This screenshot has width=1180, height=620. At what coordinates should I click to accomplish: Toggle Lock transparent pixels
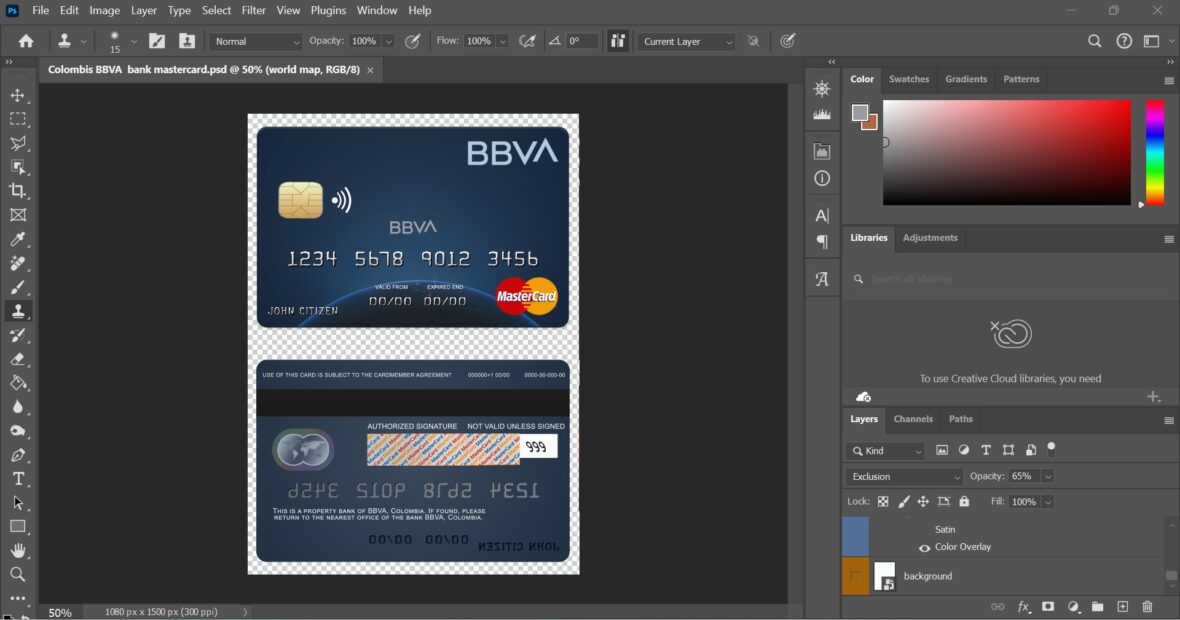pos(883,502)
